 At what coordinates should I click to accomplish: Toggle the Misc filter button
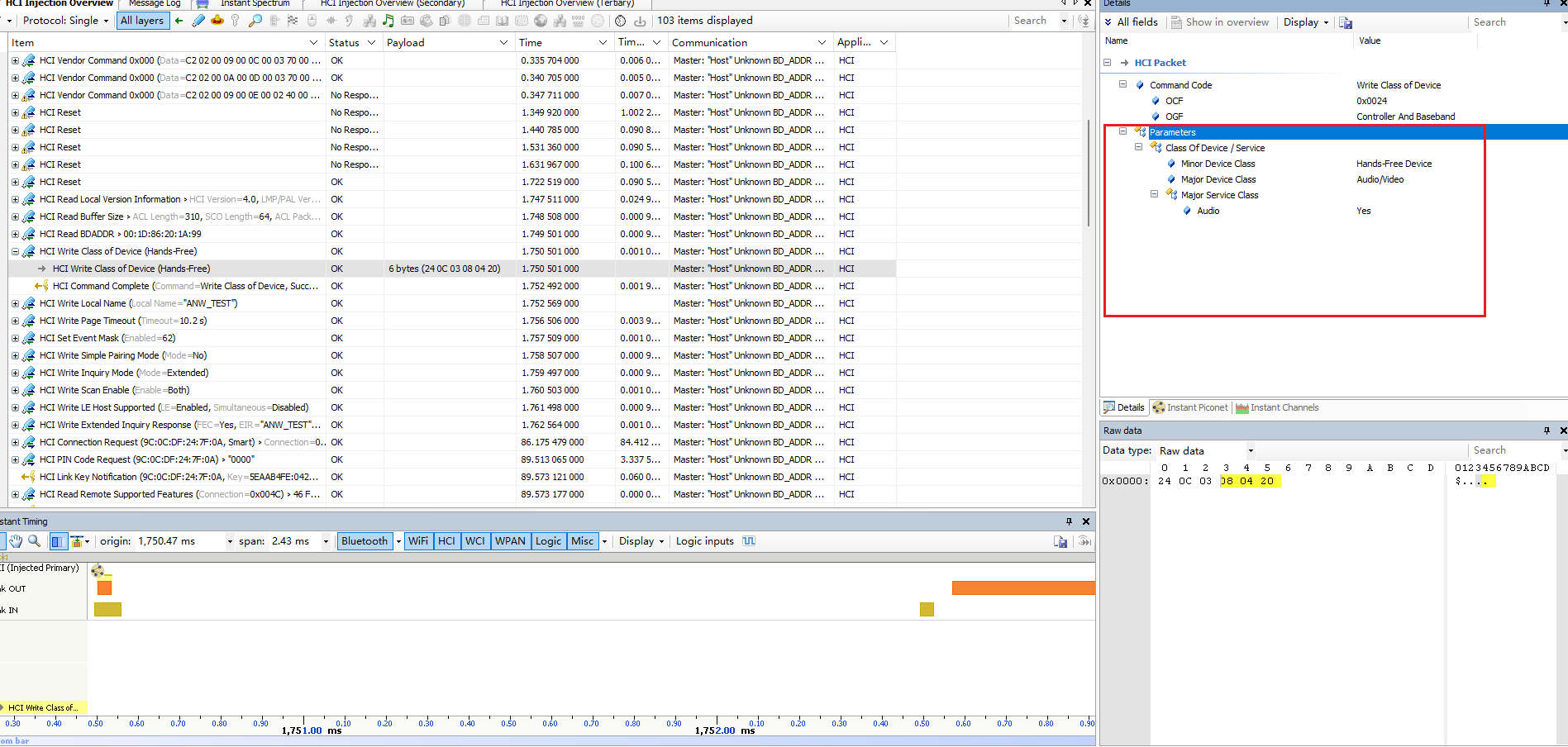(x=583, y=541)
